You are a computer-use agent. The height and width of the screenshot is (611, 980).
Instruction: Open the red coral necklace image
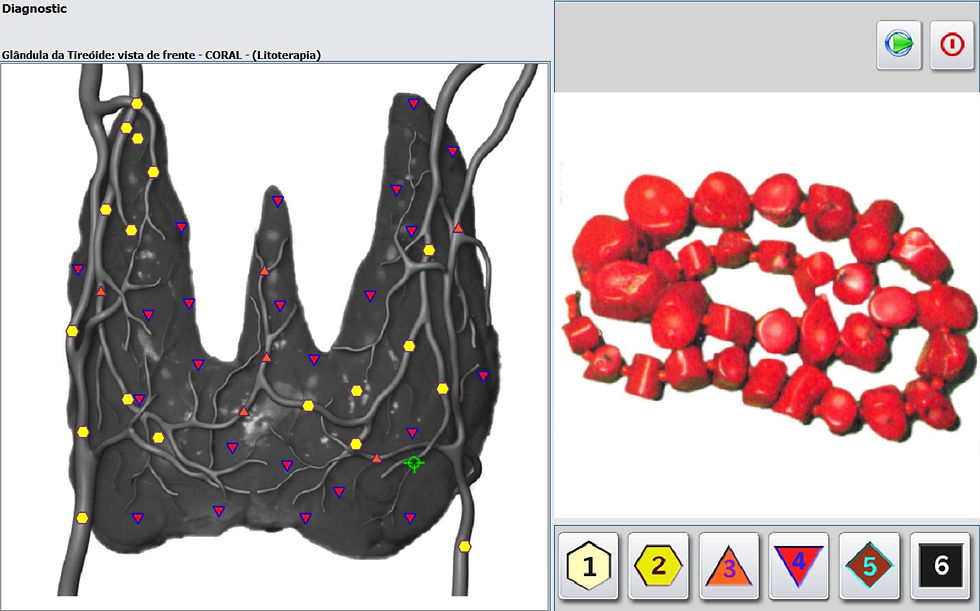(766, 305)
